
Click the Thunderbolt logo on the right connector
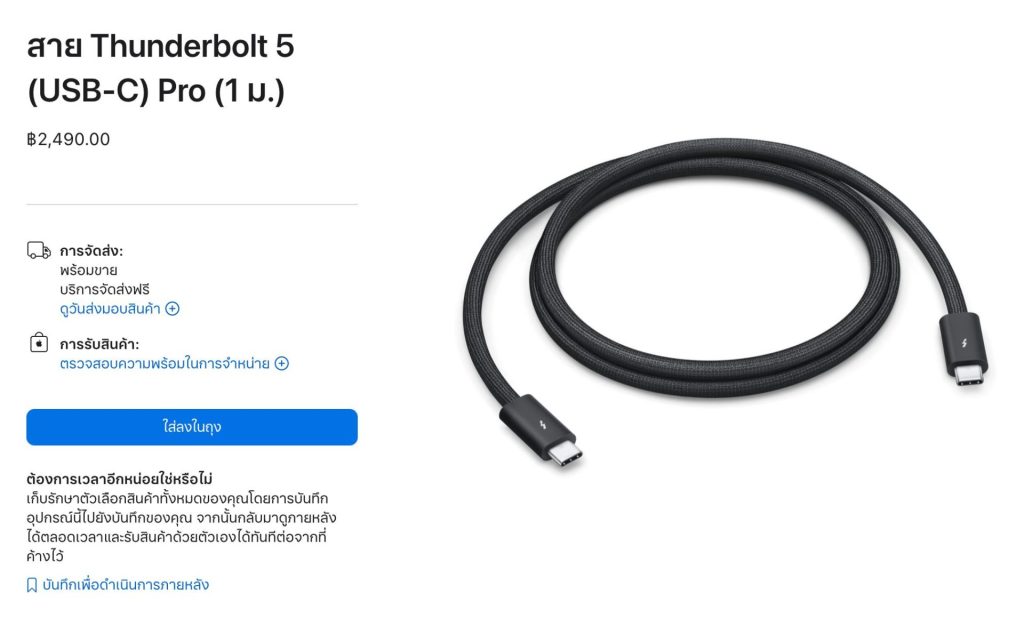pyautogui.click(x=965, y=342)
